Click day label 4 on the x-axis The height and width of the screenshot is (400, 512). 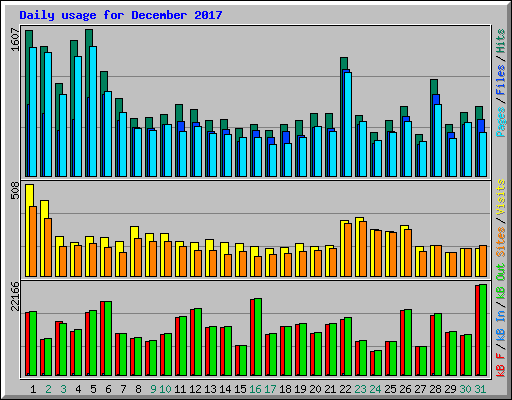point(78,389)
